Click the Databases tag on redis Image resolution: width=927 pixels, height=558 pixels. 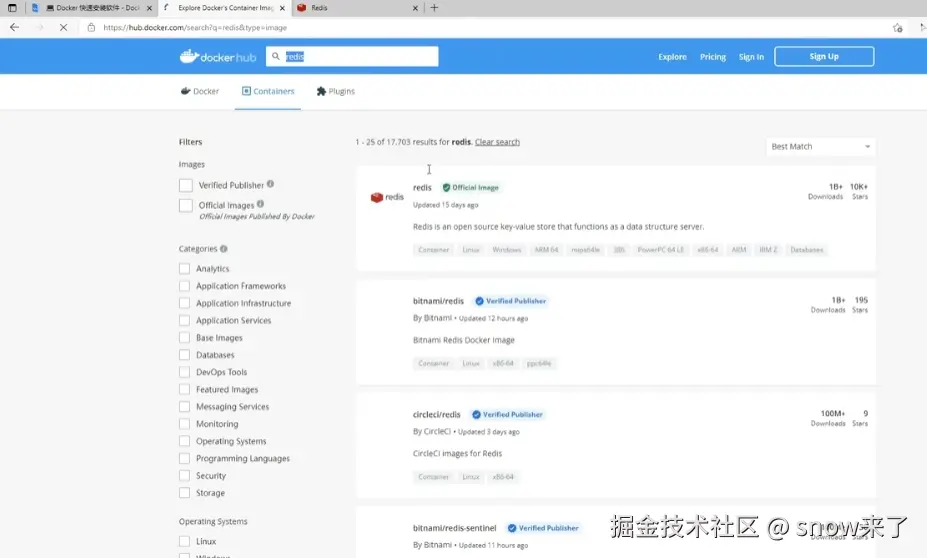pos(806,249)
